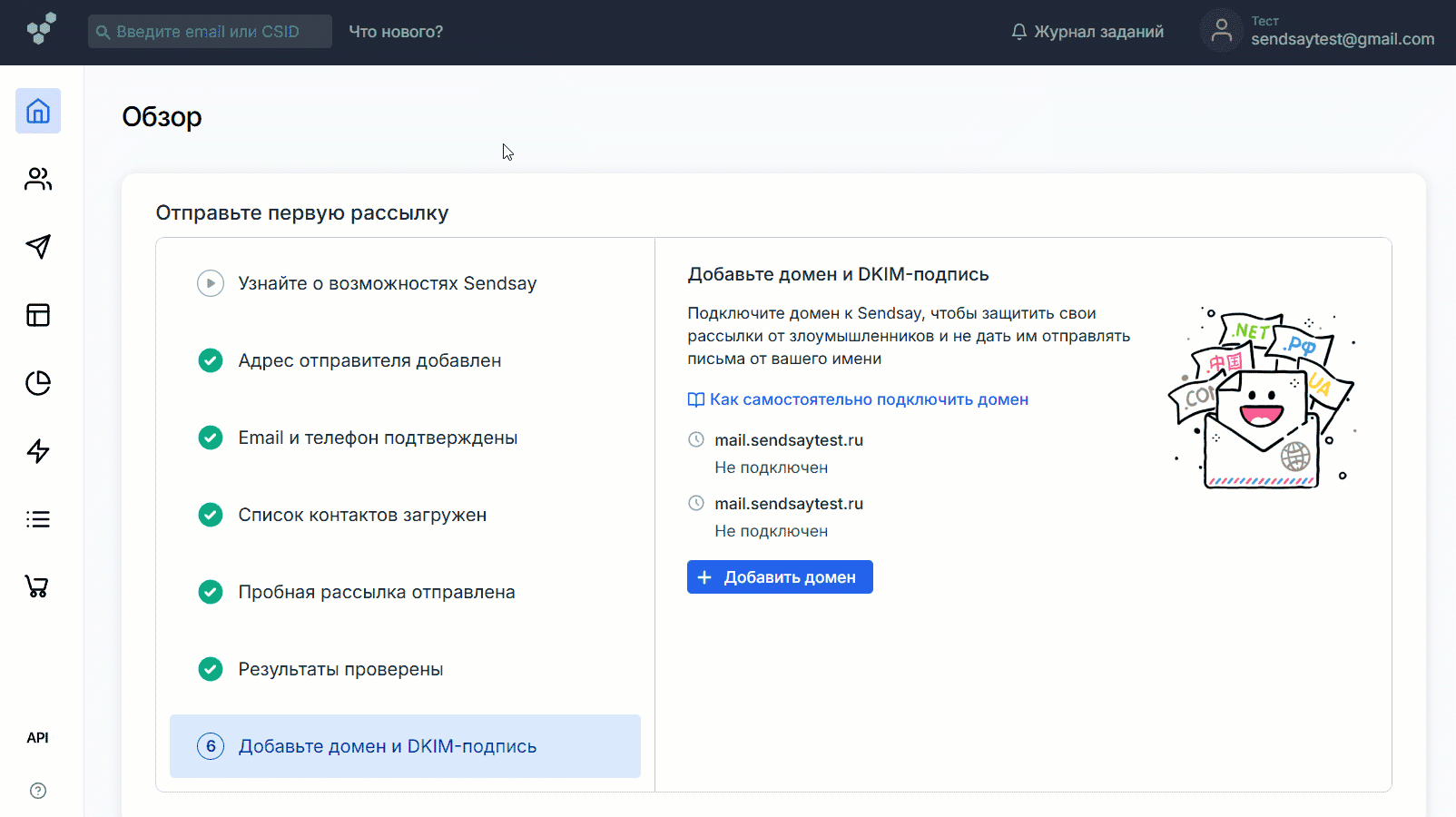Screen dimensions: 1456x817
Task: Click the email or CSID search field
Action: coord(209,31)
